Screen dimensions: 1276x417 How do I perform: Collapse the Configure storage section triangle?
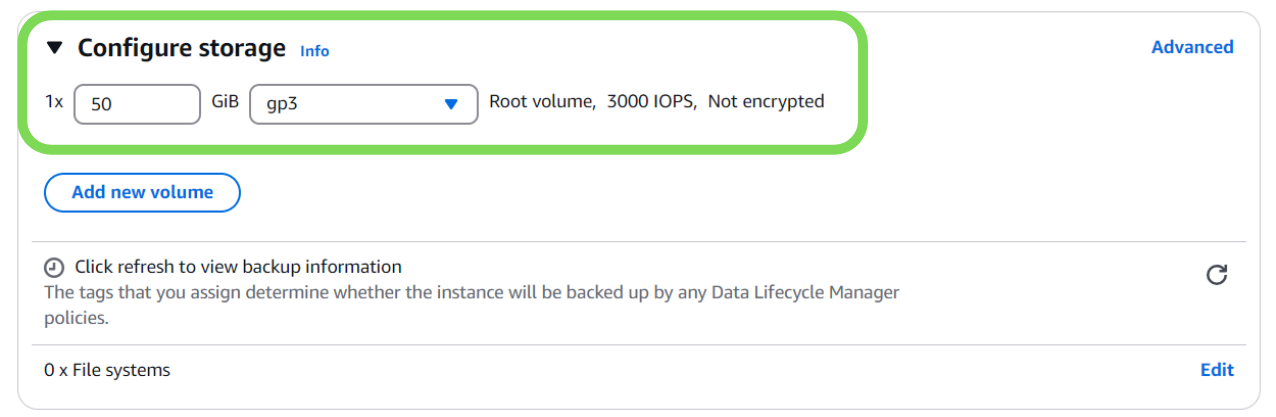pyautogui.click(x=55, y=48)
